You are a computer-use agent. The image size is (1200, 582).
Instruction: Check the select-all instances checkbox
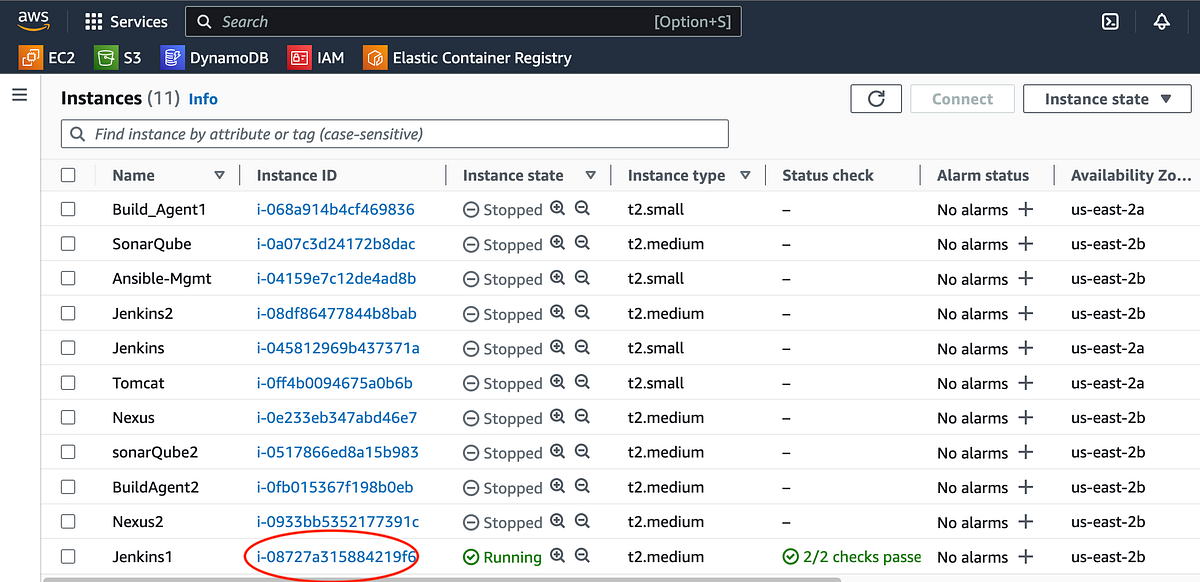click(x=67, y=174)
